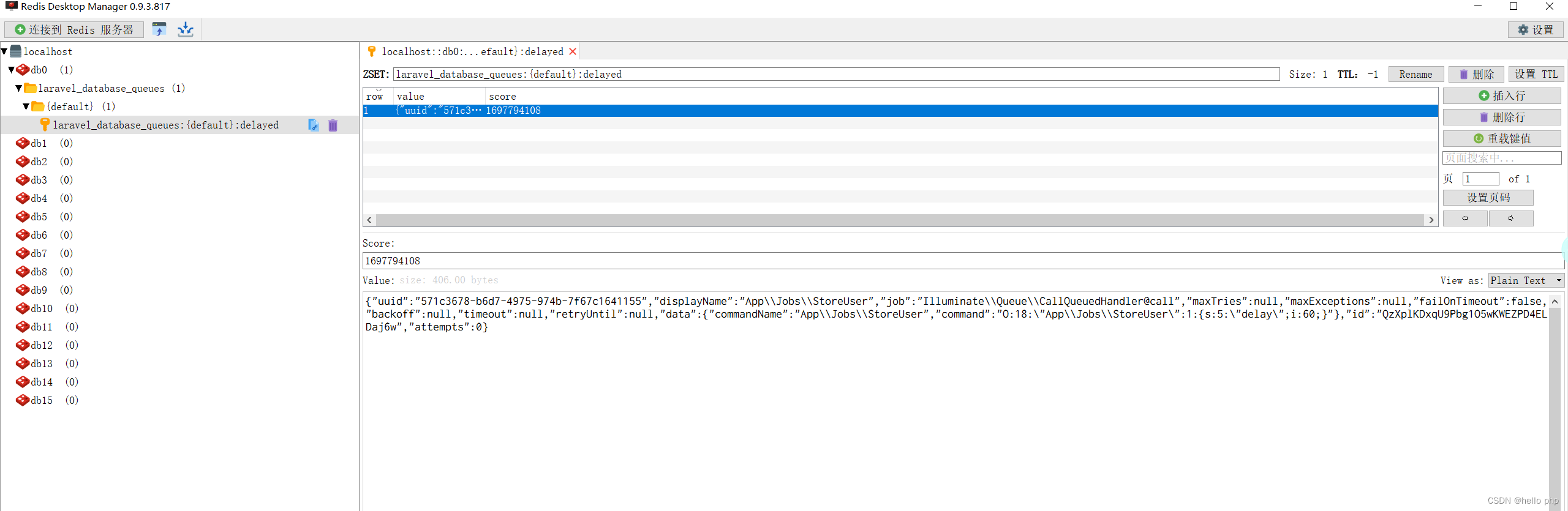The height and width of the screenshot is (511, 1568).
Task: Select db12 database icon
Action: [23, 345]
